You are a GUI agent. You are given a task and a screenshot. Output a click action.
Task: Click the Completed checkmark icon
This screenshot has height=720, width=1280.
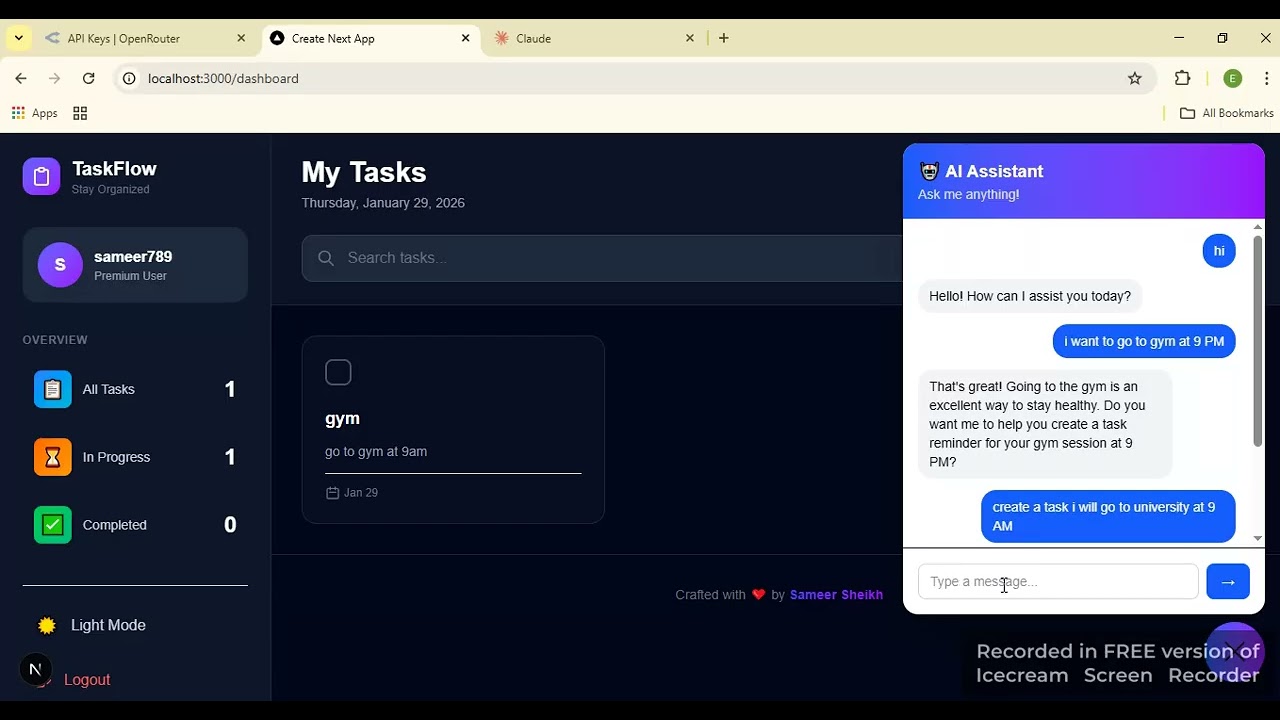pos(53,525)
